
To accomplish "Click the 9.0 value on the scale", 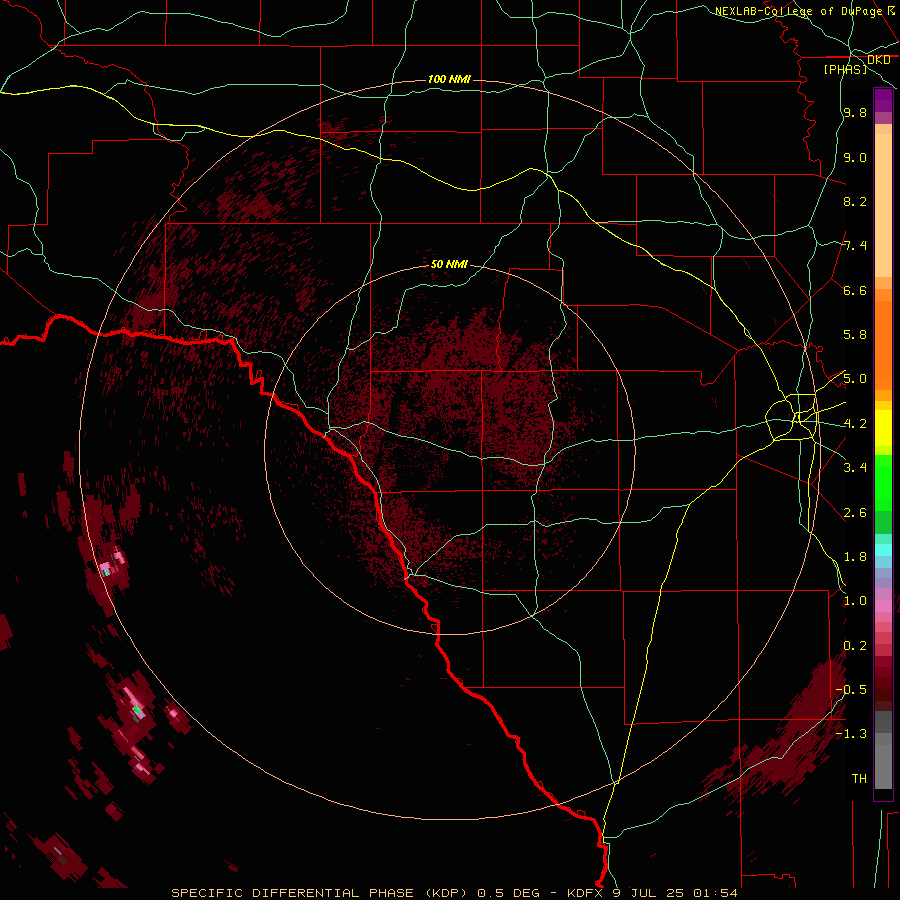I will tap(855, 157).
